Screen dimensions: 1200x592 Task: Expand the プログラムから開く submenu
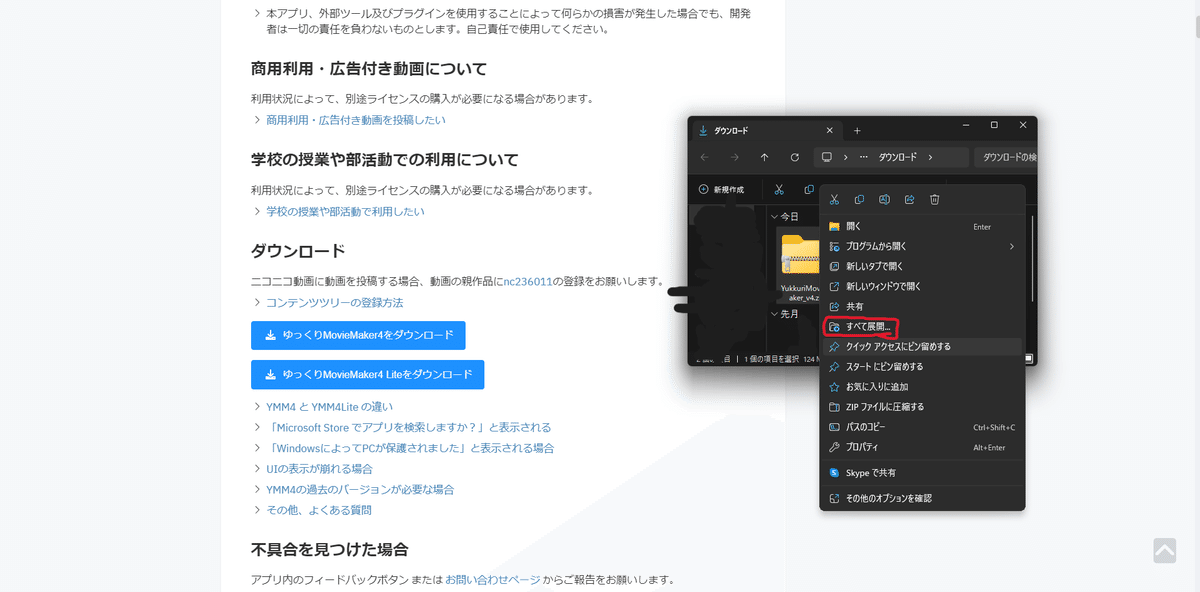[x=922, y=246]
